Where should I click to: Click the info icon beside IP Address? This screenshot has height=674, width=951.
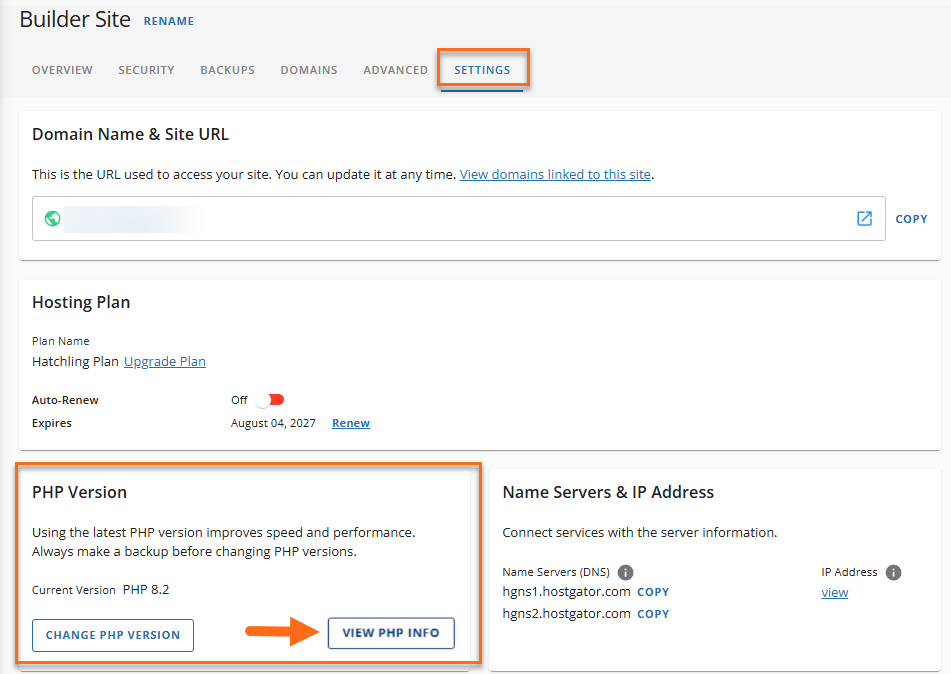(x=893, y=572)
